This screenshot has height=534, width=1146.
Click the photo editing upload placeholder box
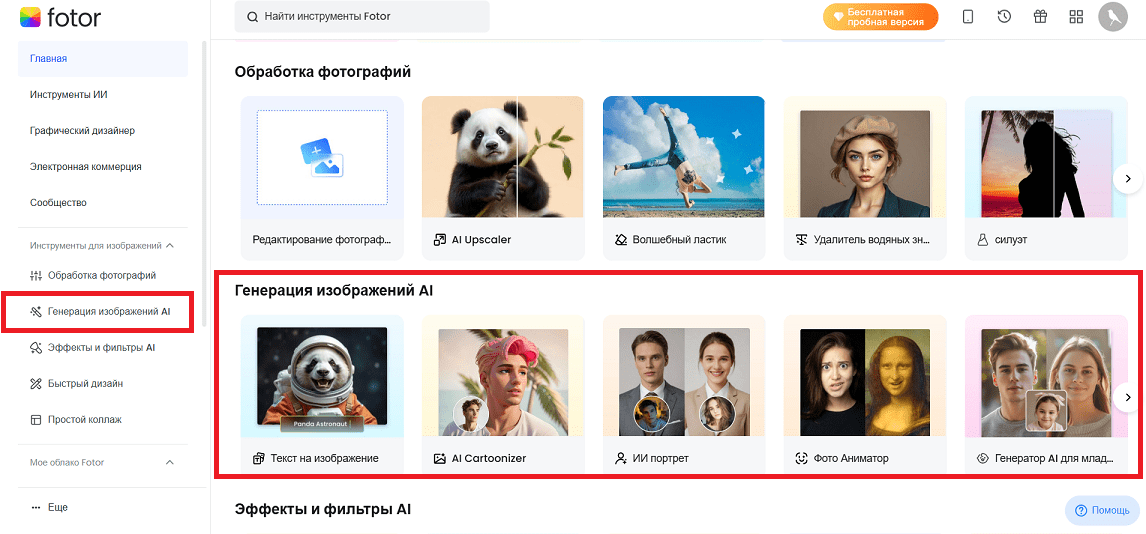pyautogui.click(x=322, y=158)
